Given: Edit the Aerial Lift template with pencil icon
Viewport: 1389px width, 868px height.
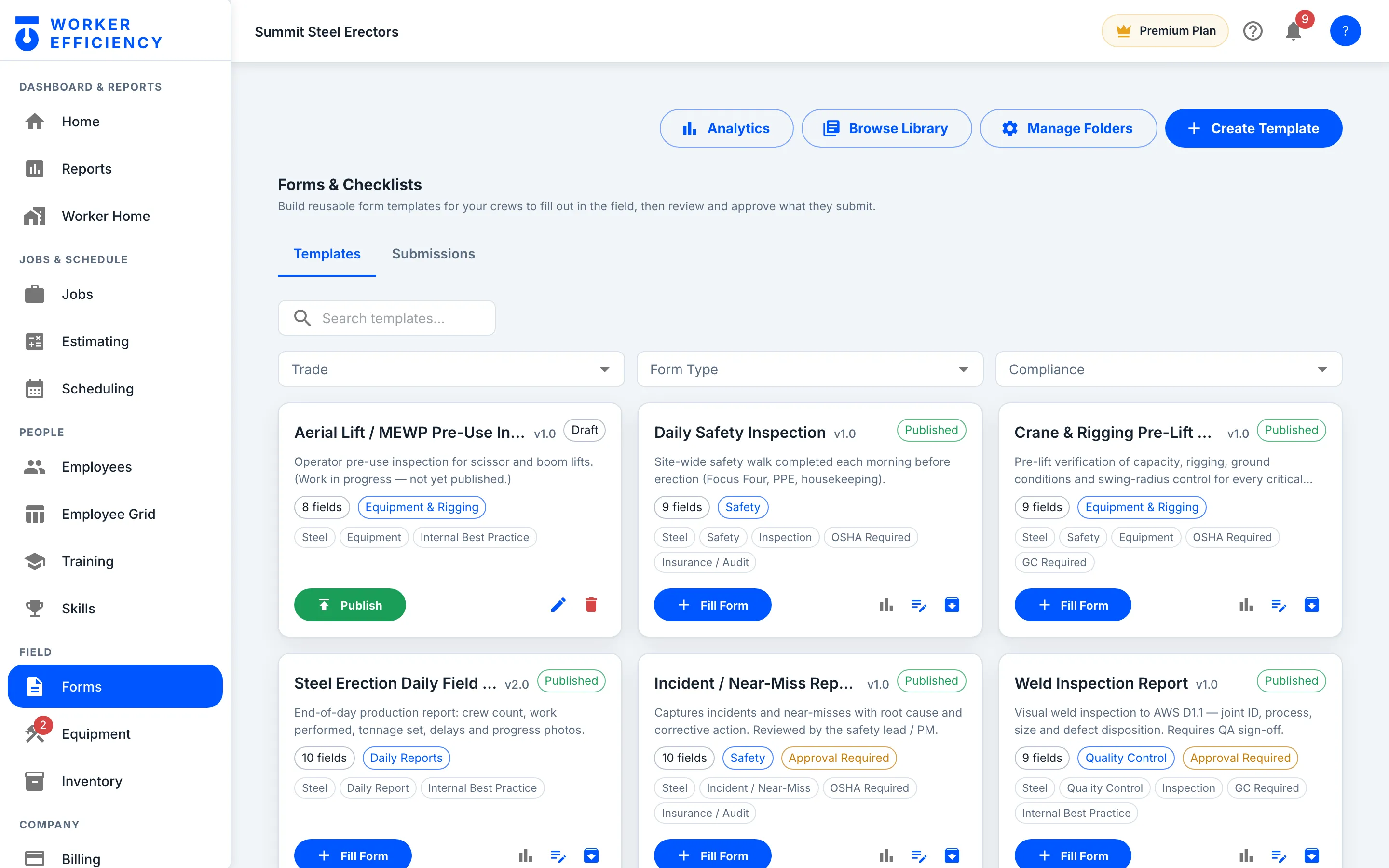Looking at the screenshot, I should coord(558,605).
